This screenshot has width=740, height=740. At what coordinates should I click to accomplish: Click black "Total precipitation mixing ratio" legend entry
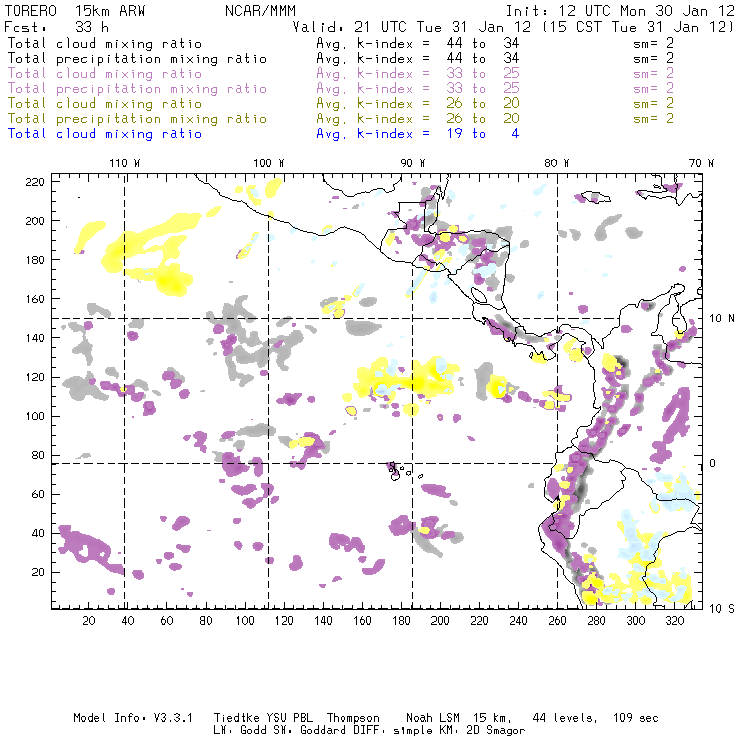pos(137,59)
